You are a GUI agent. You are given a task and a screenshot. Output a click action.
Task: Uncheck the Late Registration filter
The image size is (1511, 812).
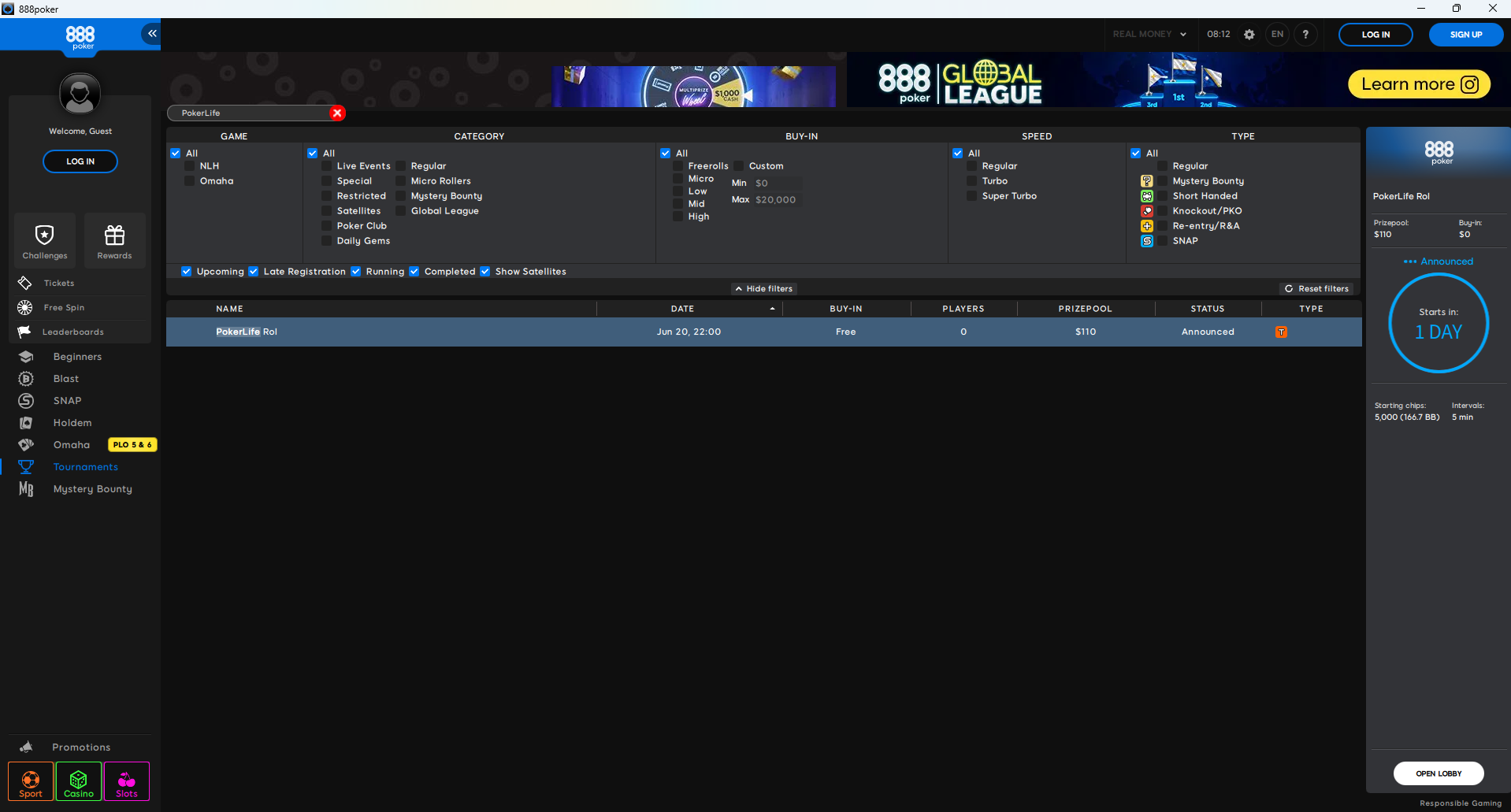[x=254, y=272]
